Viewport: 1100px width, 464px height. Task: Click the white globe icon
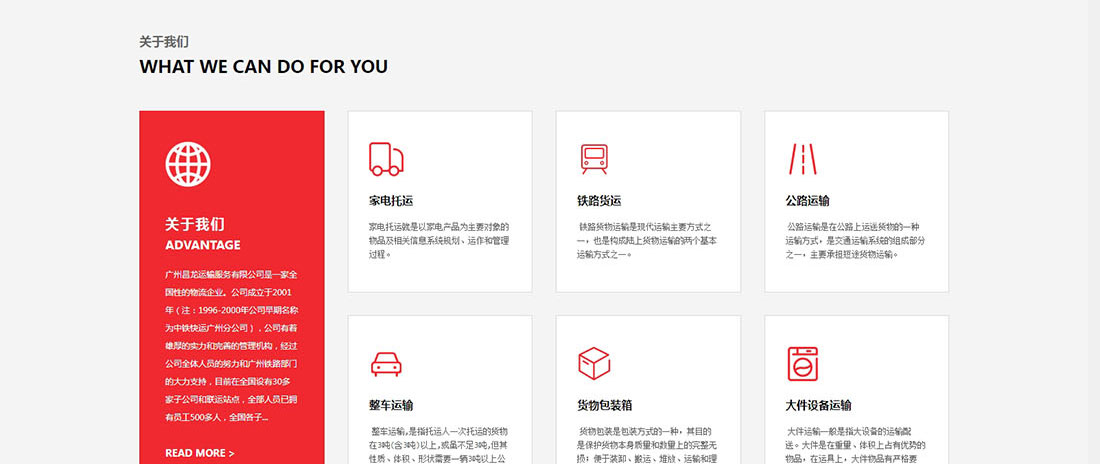coord(188,164)
